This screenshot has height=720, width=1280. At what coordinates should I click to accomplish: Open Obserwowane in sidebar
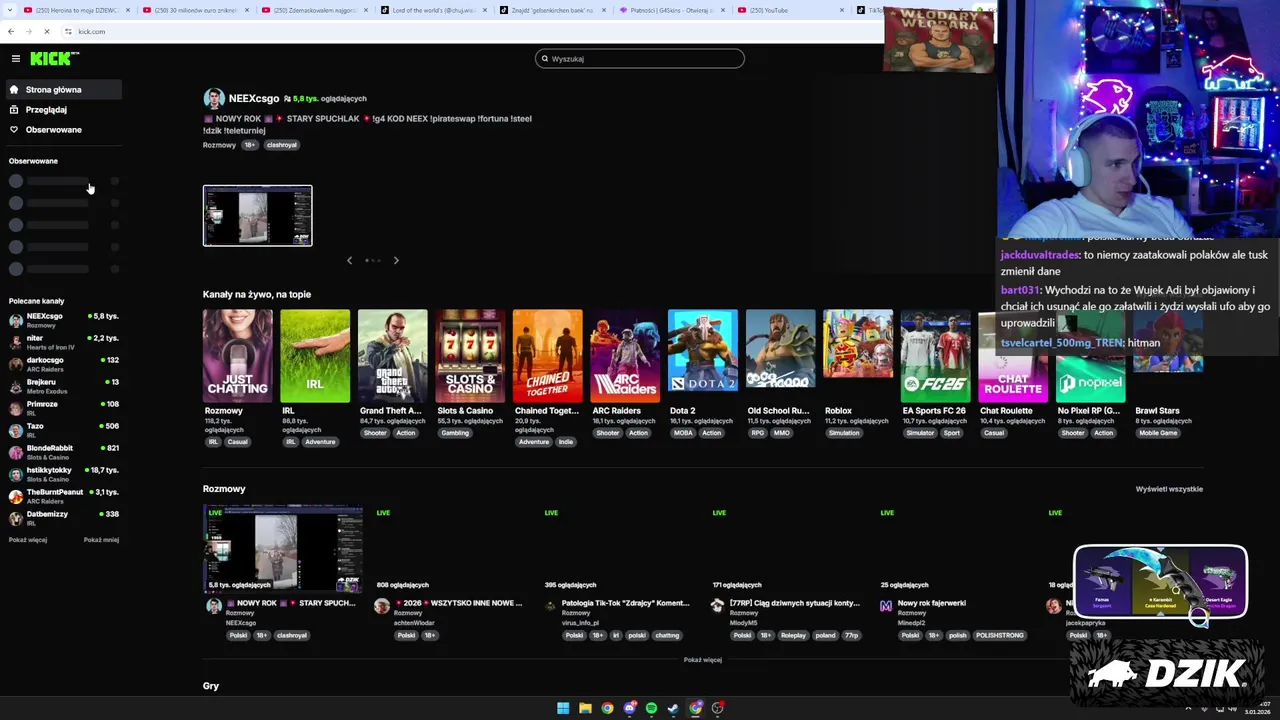pos(62,130)
